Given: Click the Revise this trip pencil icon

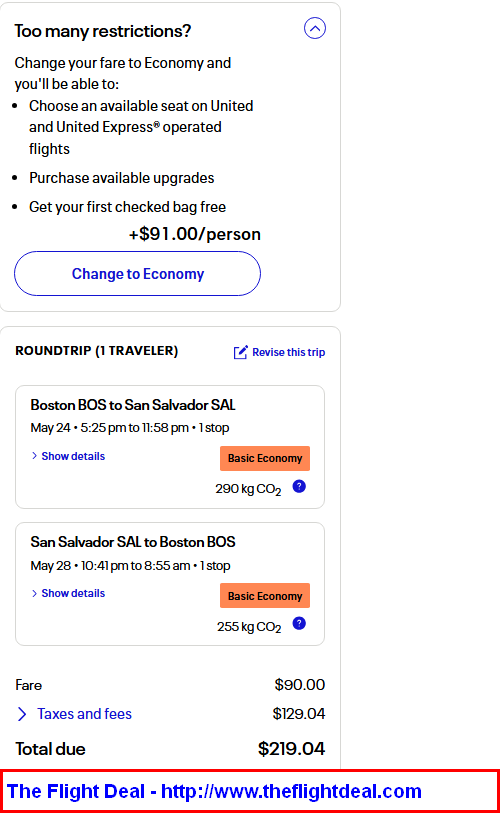Looking at the screenshot, I should [241, 353].
